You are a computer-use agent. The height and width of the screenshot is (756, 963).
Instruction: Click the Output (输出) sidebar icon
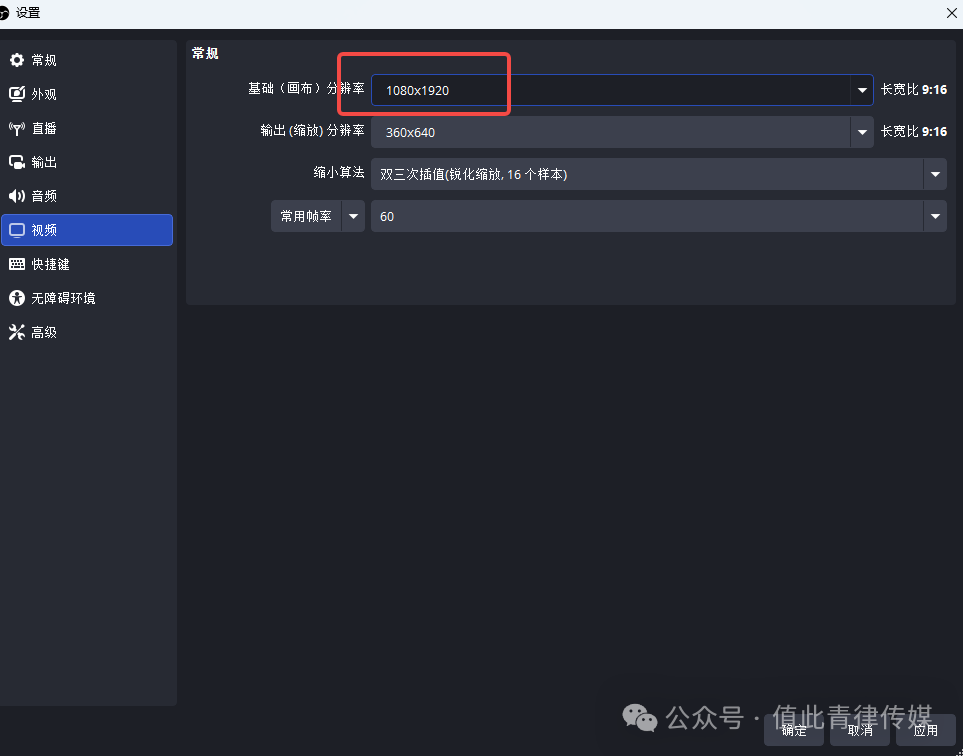[17, 162]
